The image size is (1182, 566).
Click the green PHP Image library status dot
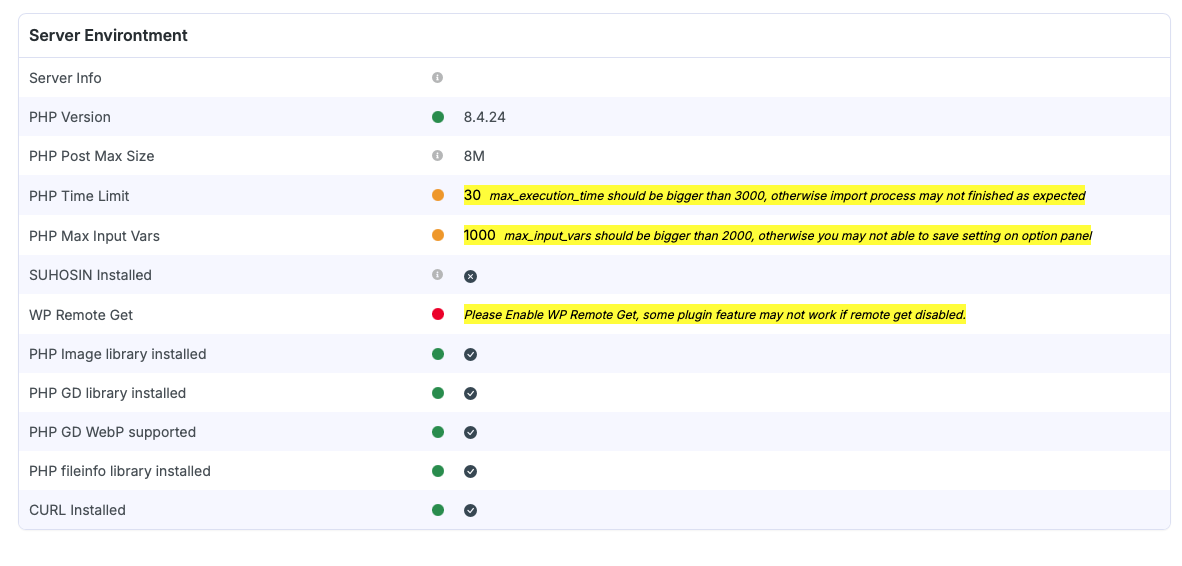[x=438, y=353]
